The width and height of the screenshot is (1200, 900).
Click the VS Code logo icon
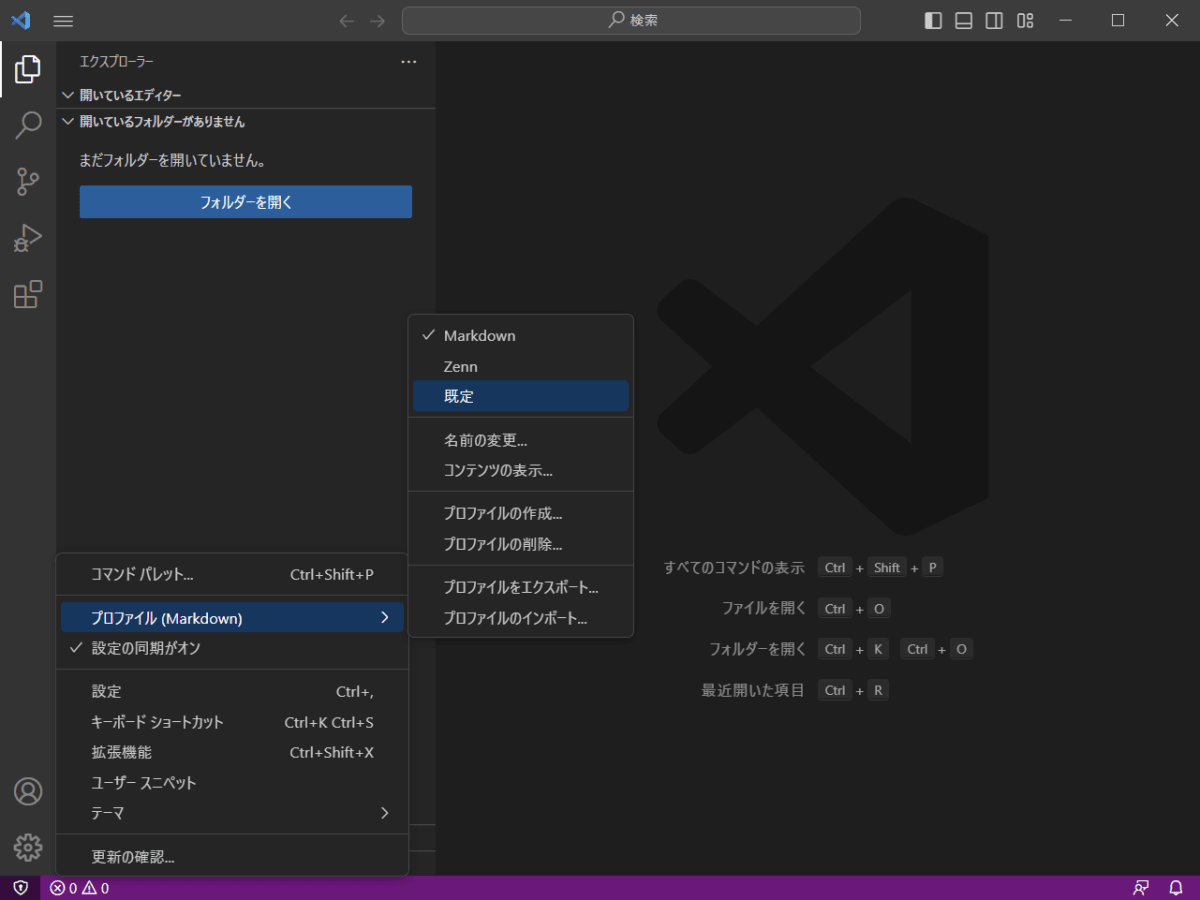[21, 21]
